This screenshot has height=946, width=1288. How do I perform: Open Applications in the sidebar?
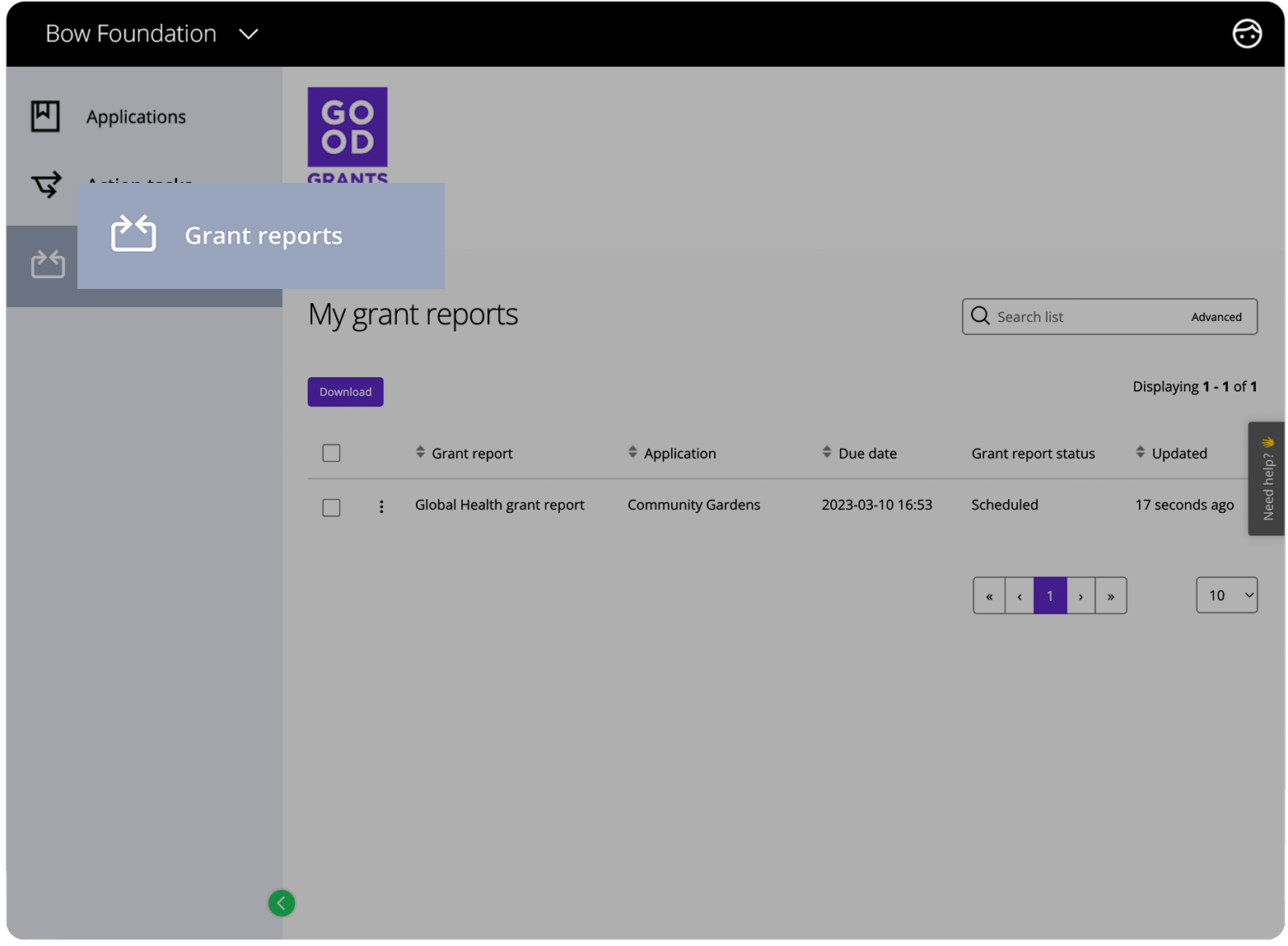136,117
